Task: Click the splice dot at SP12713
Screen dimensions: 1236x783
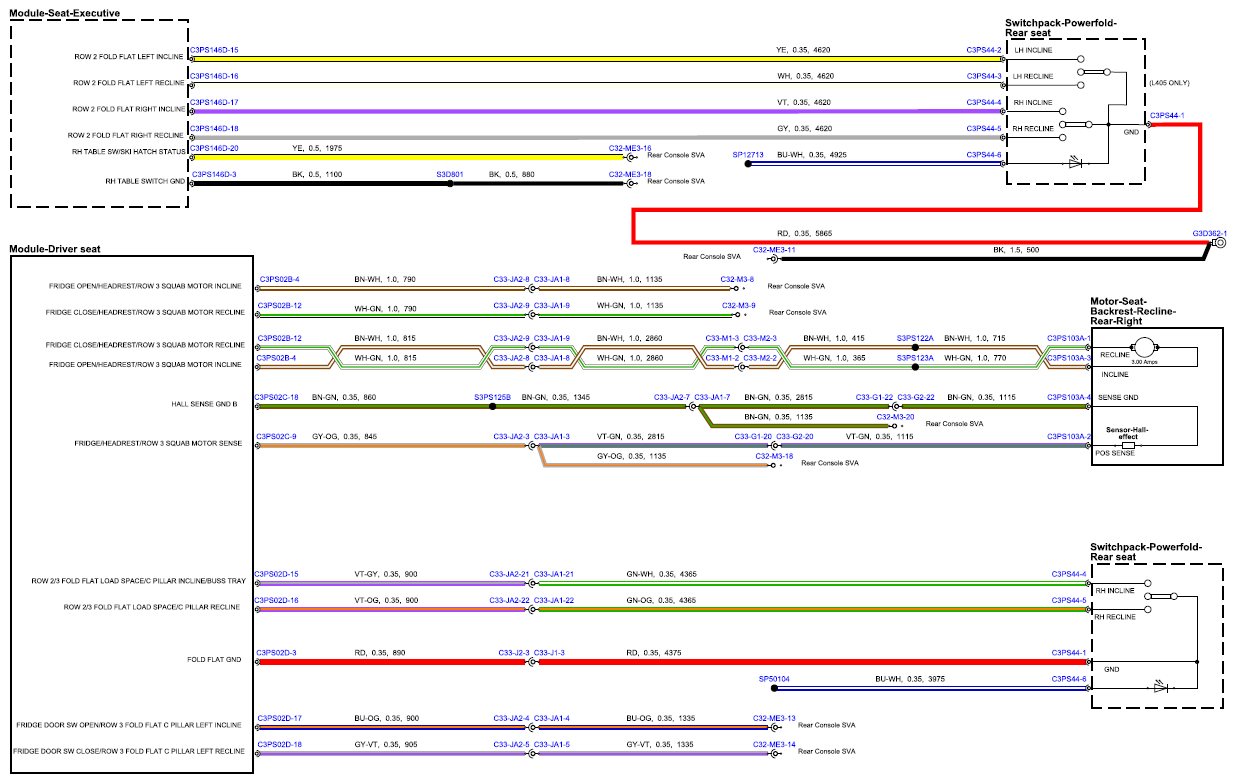Action: coord(749,164)
